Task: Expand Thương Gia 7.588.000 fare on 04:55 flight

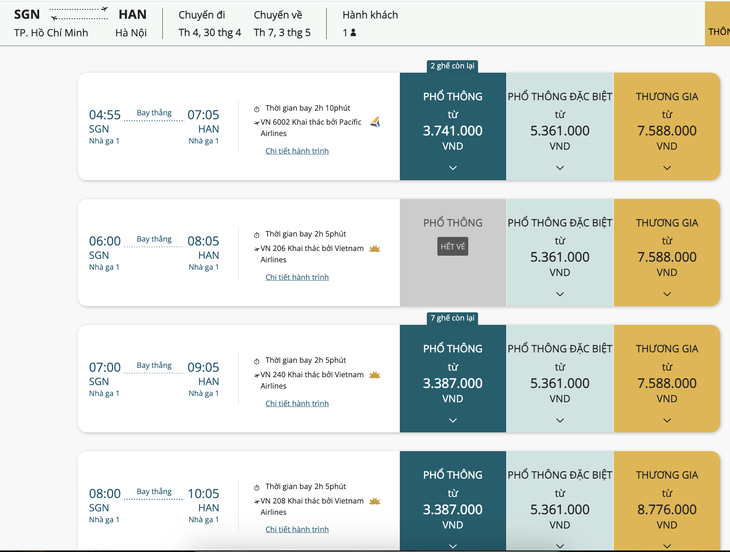Action: pos(667,168)
